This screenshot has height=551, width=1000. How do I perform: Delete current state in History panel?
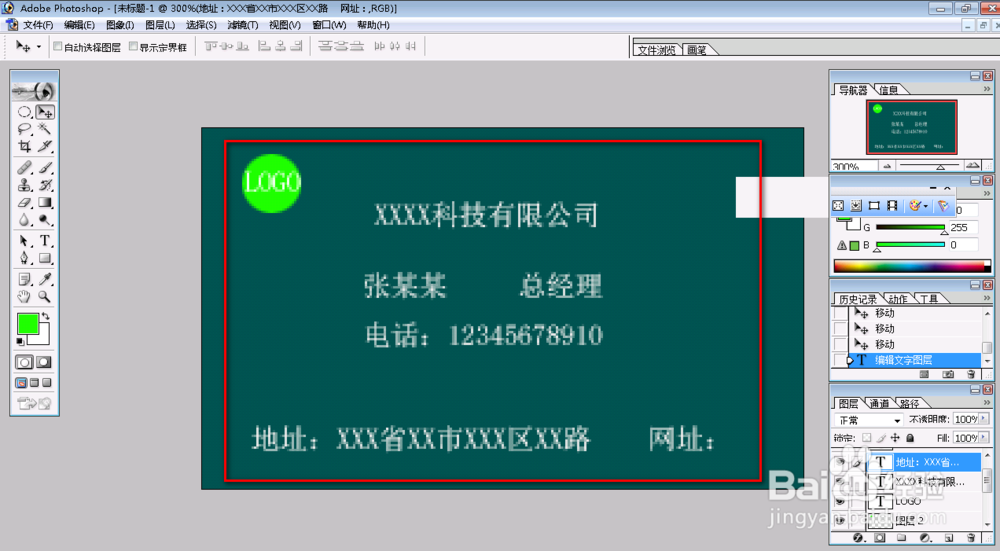tap(971, 374)
